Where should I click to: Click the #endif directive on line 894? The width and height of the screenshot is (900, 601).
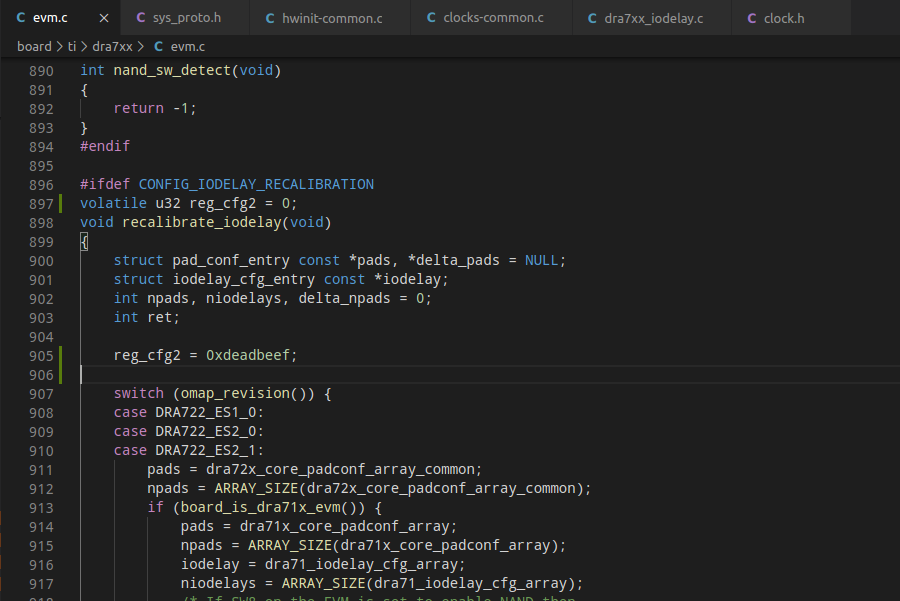pyautogui.click(x=105, y=146)
